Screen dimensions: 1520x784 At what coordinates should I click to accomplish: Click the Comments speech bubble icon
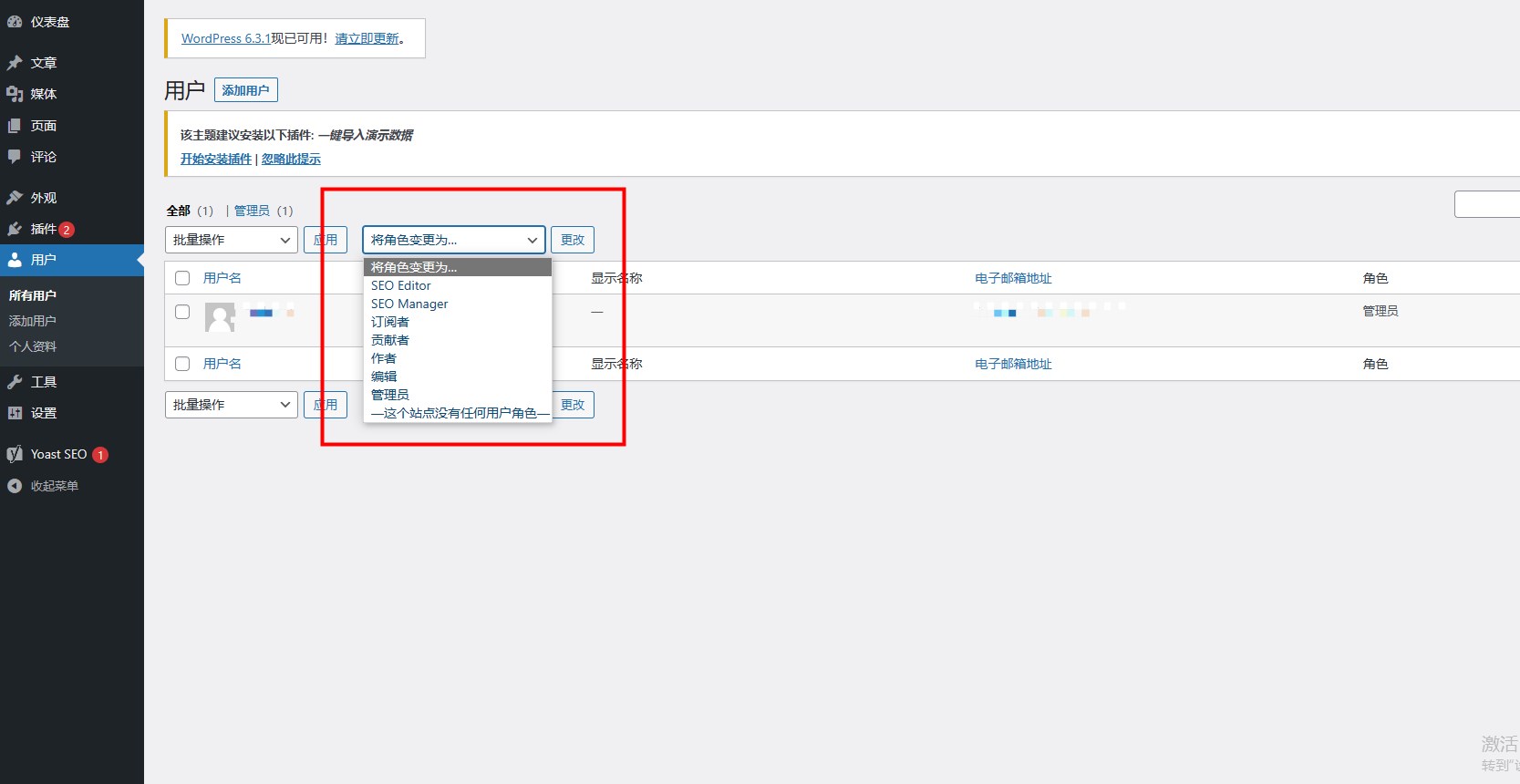tap(15, 157)
